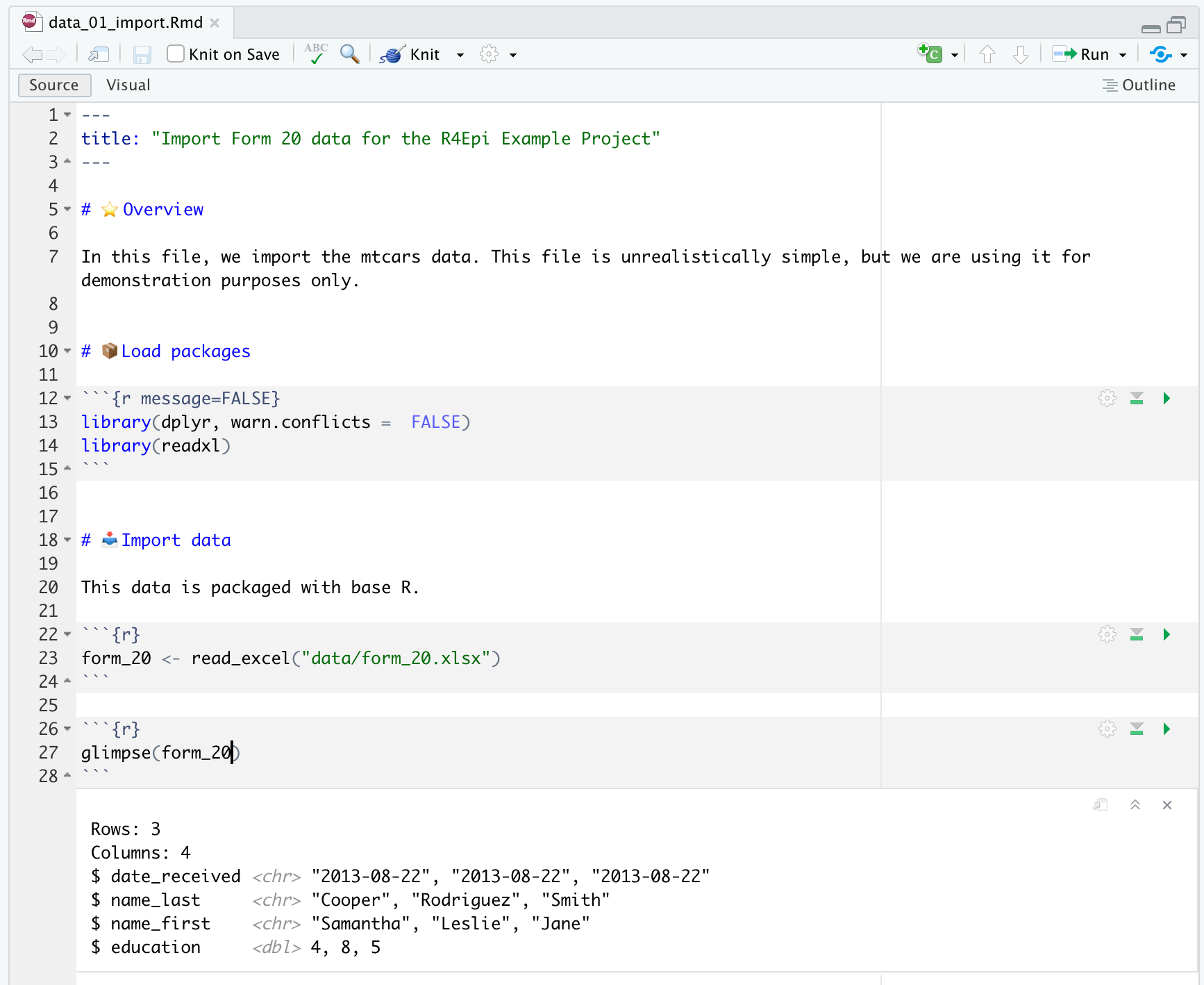Viewport: 1204px width, 985px height.
Task: Click the 'Columns: 4' output line
Action: point(141,852)
